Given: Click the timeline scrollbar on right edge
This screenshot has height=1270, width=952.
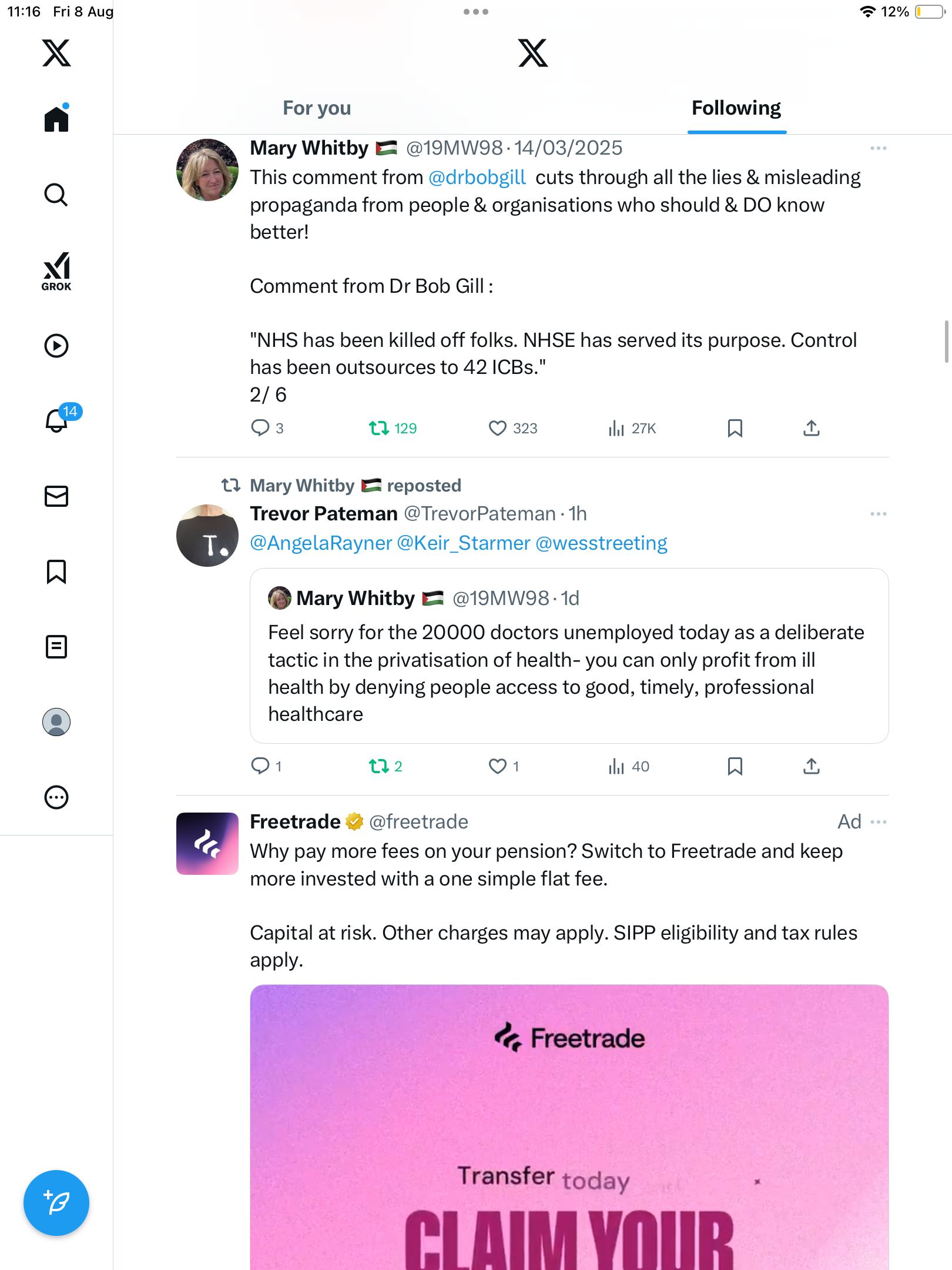Looking at the screenshot, I should [x=946, y=342].
